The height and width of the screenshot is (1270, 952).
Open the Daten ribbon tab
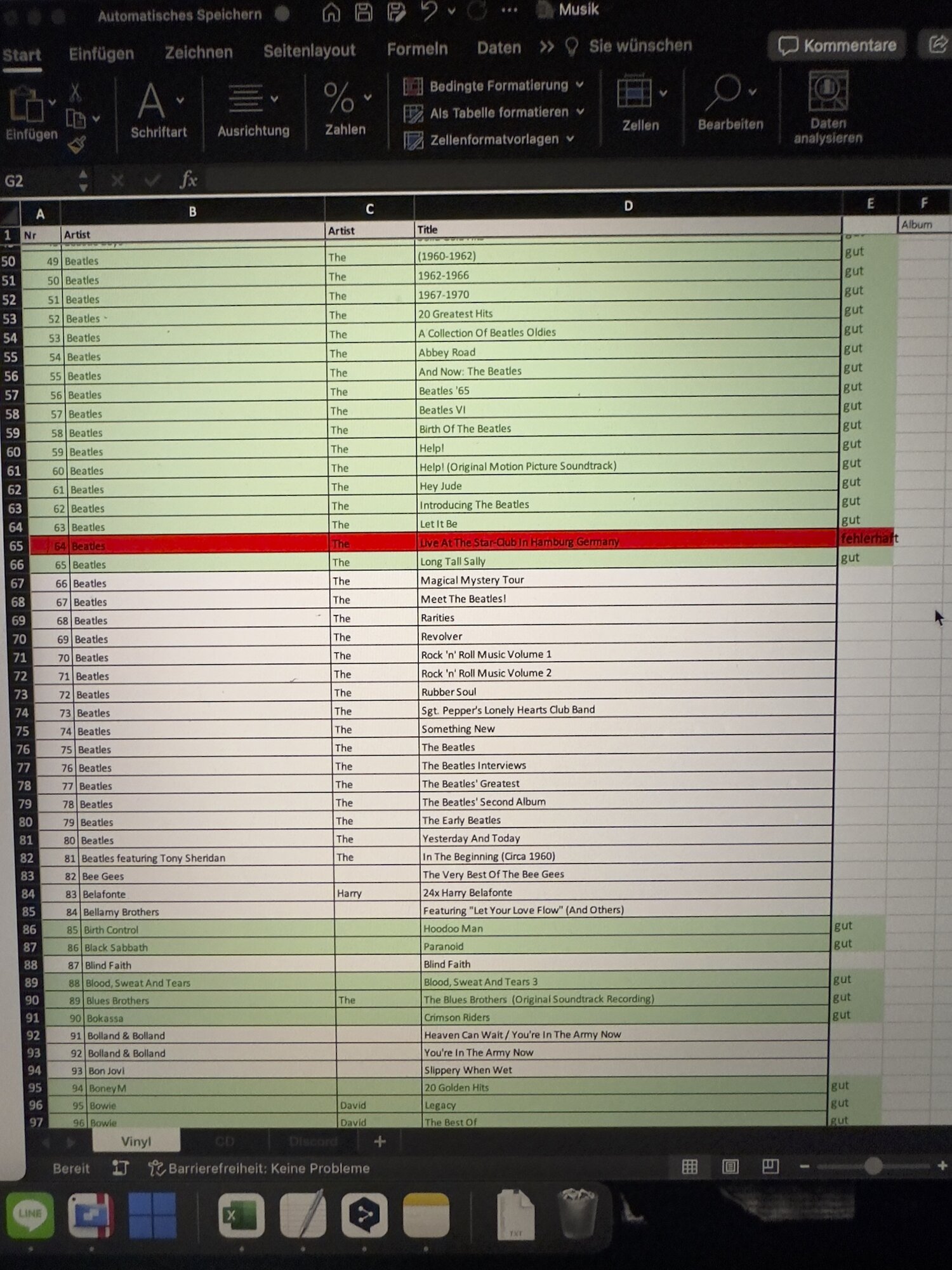pyautogui.click(x=499, y=48)
